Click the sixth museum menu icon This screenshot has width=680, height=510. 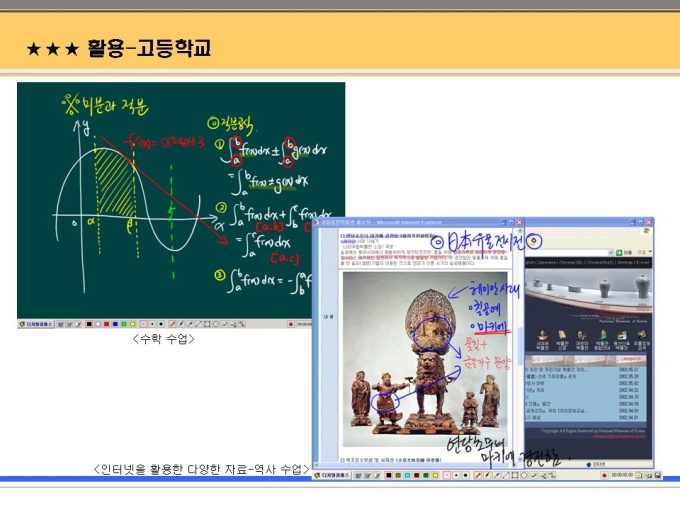tap(641, 336)
